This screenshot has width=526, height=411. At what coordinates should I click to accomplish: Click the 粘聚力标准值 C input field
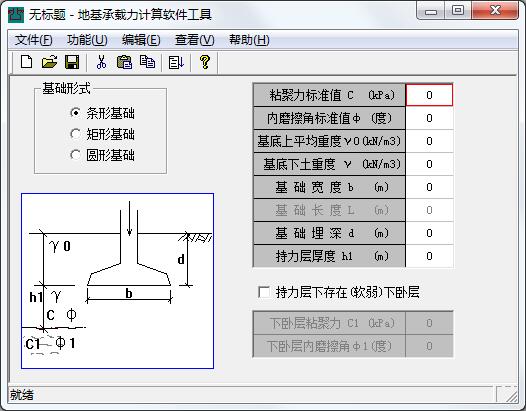click(429, 95)
